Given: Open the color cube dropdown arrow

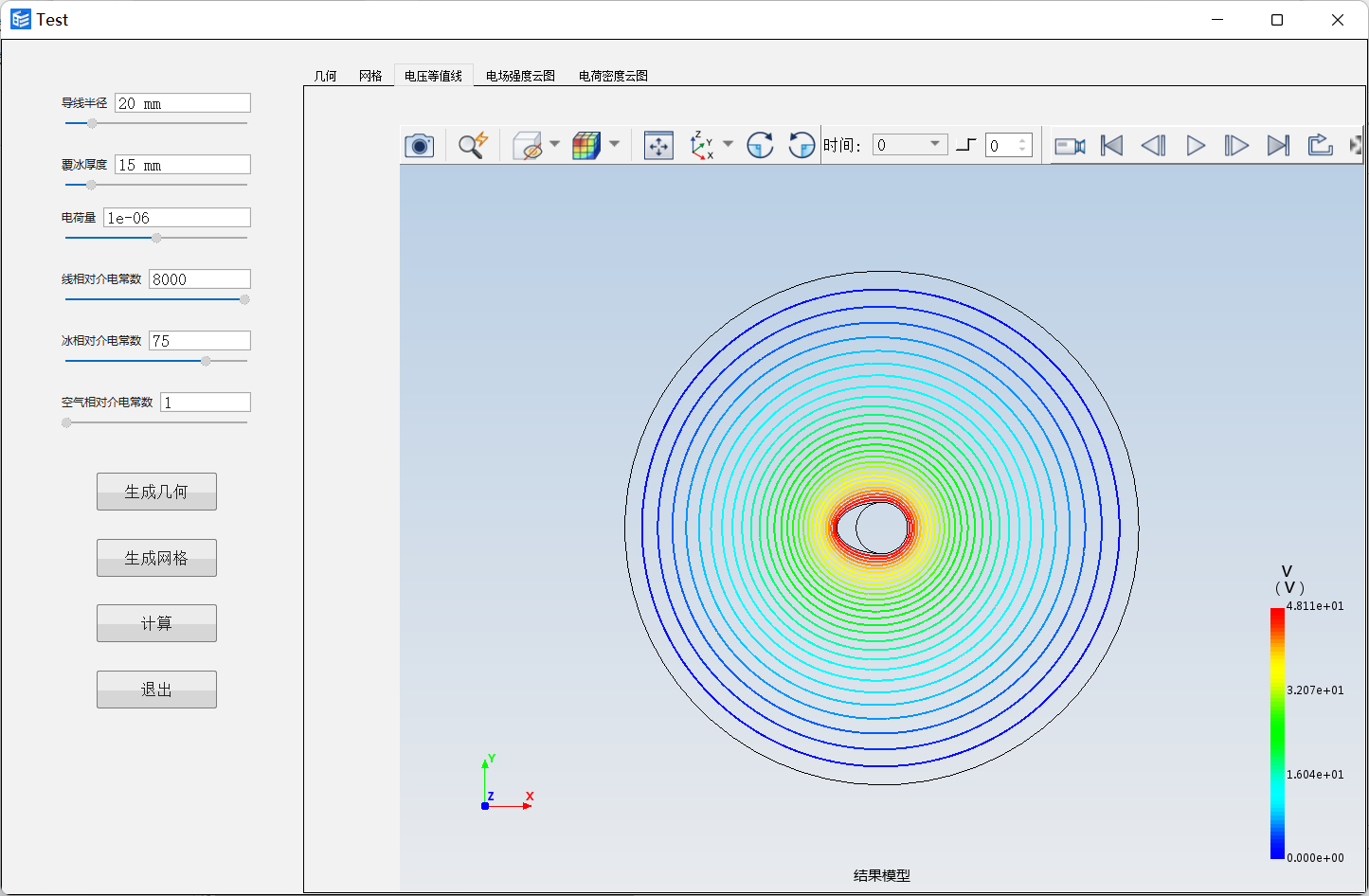Looking at the screenshot, I should pos(614,145).
